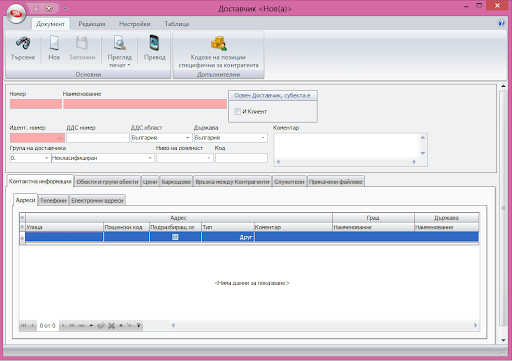Click the delete row minus icon in navigator

coord(81,325)
